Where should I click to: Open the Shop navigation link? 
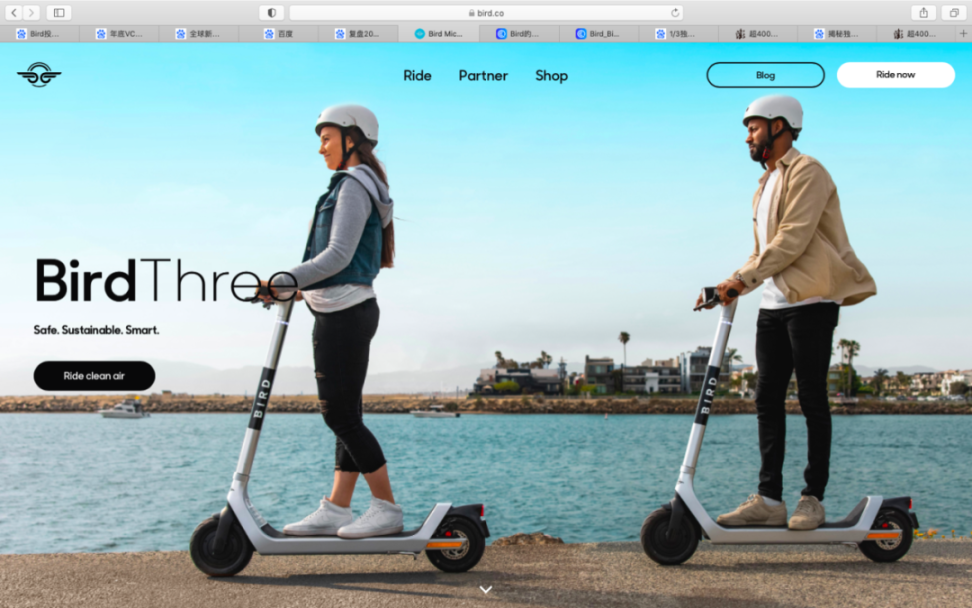coord(551,76)
